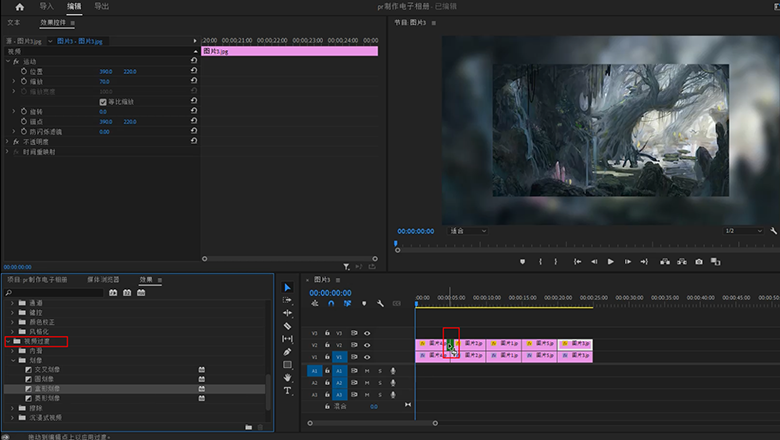Collapse the 划像 folder

tap(13, 360)
